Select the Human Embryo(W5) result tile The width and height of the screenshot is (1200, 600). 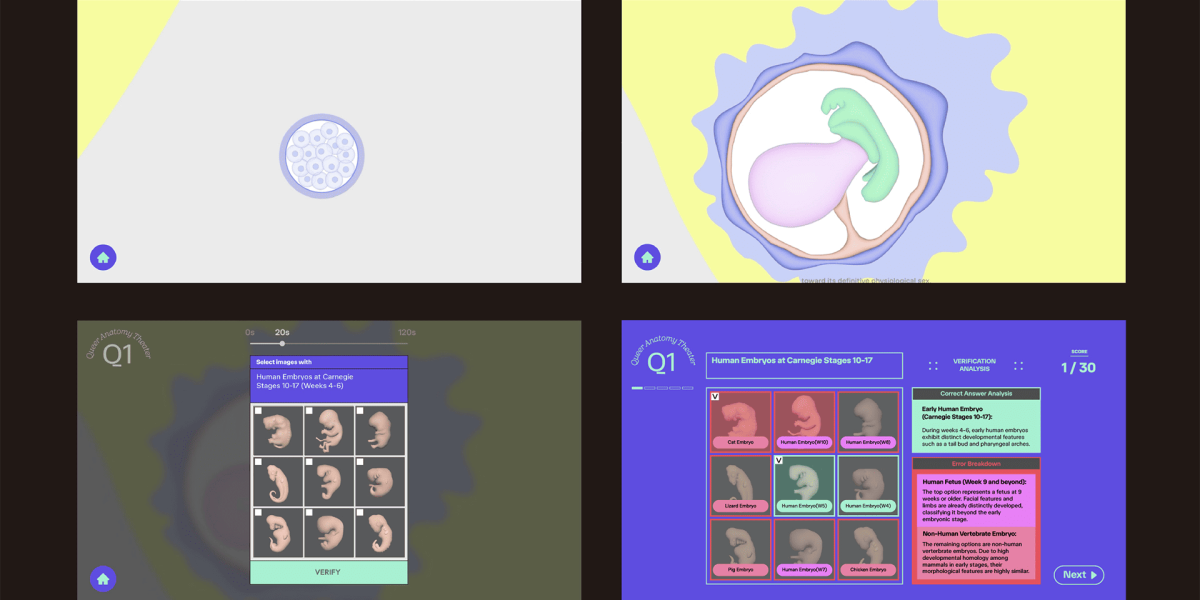coord(804,485)
